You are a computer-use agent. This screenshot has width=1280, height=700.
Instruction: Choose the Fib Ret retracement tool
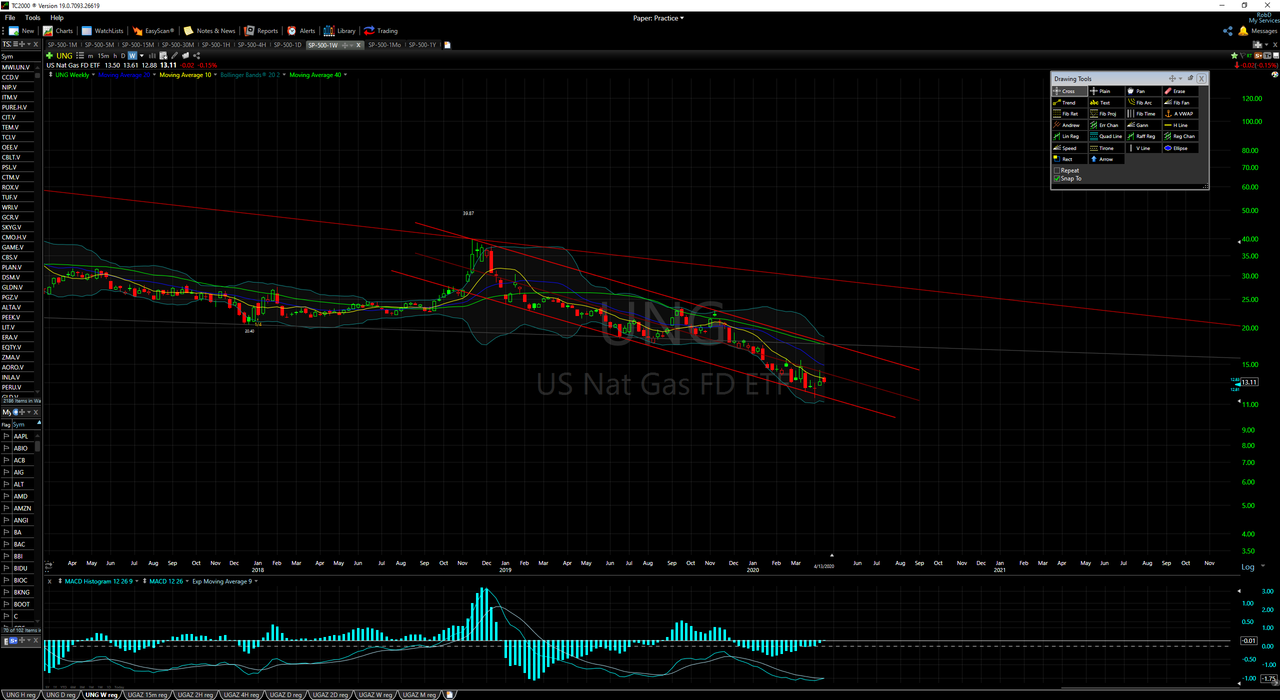1068,114
